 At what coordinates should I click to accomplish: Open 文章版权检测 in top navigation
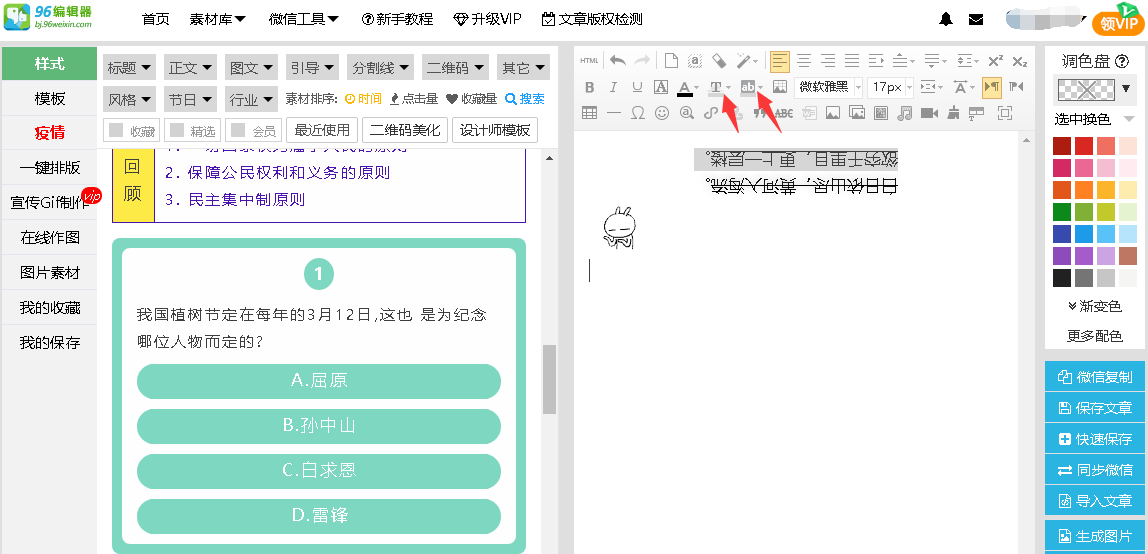click(592, 20)
